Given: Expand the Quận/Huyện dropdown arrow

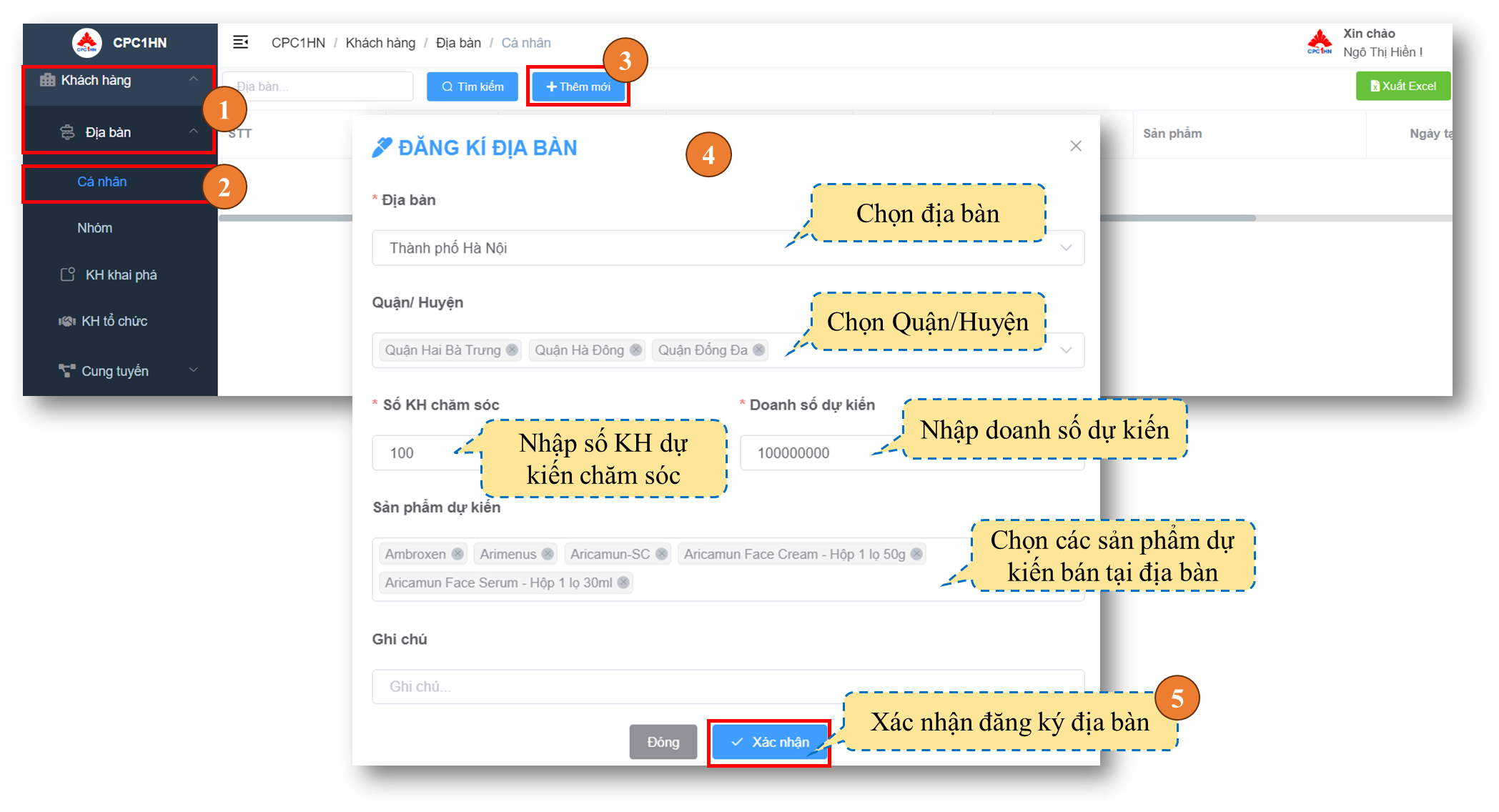Looking at the screenshot, I should (x=1066, y=350).
